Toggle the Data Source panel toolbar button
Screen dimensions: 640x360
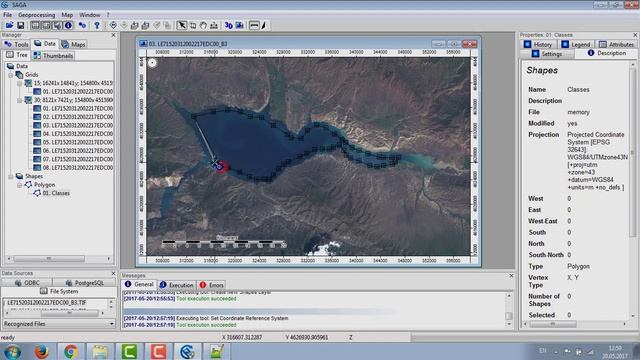click(x=57, y=25)
